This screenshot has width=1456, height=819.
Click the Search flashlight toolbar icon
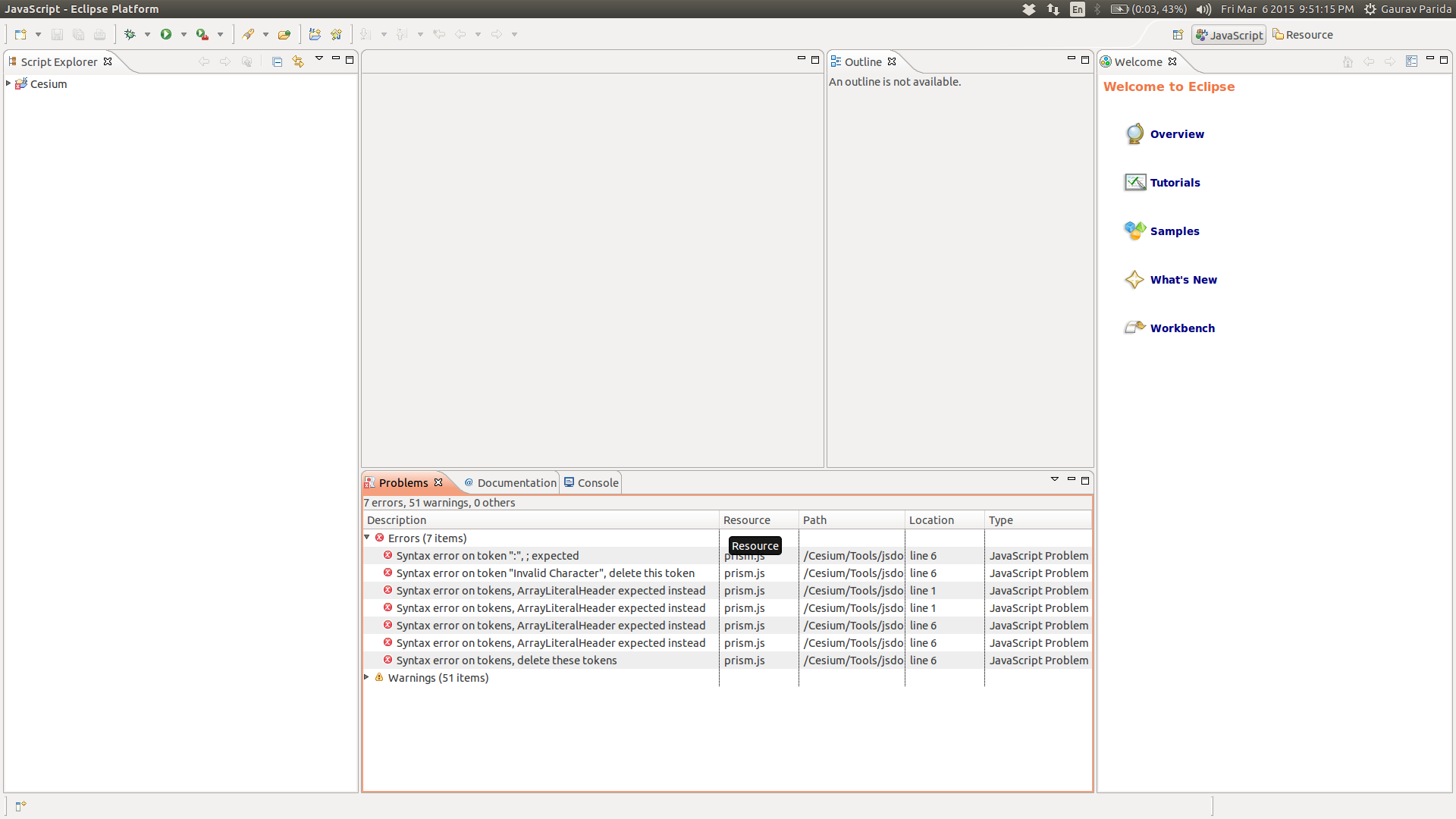coord(248,34)
